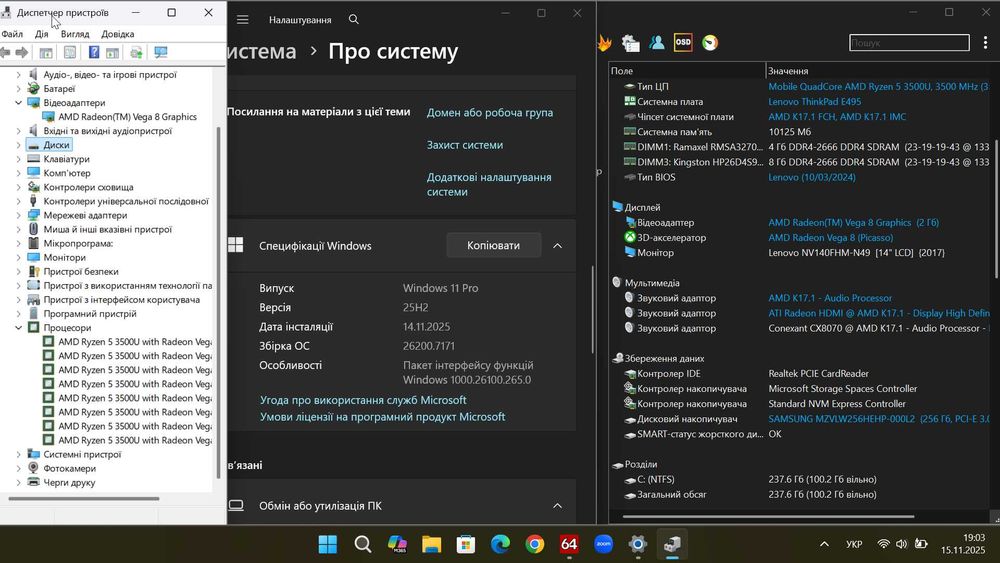Click Device Manager horizontal scrollbar
Viewport: 1000px width, 563px height.
point(84,499)
